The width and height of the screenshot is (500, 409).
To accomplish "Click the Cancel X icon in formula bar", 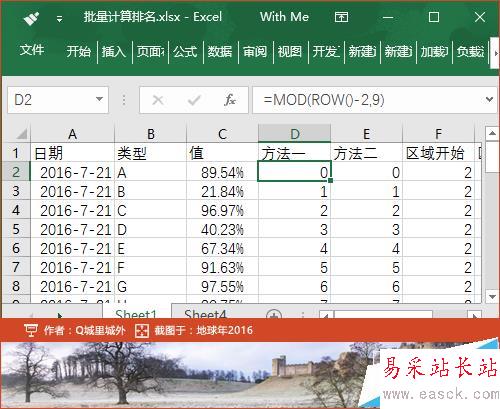I will pos(158,100).
